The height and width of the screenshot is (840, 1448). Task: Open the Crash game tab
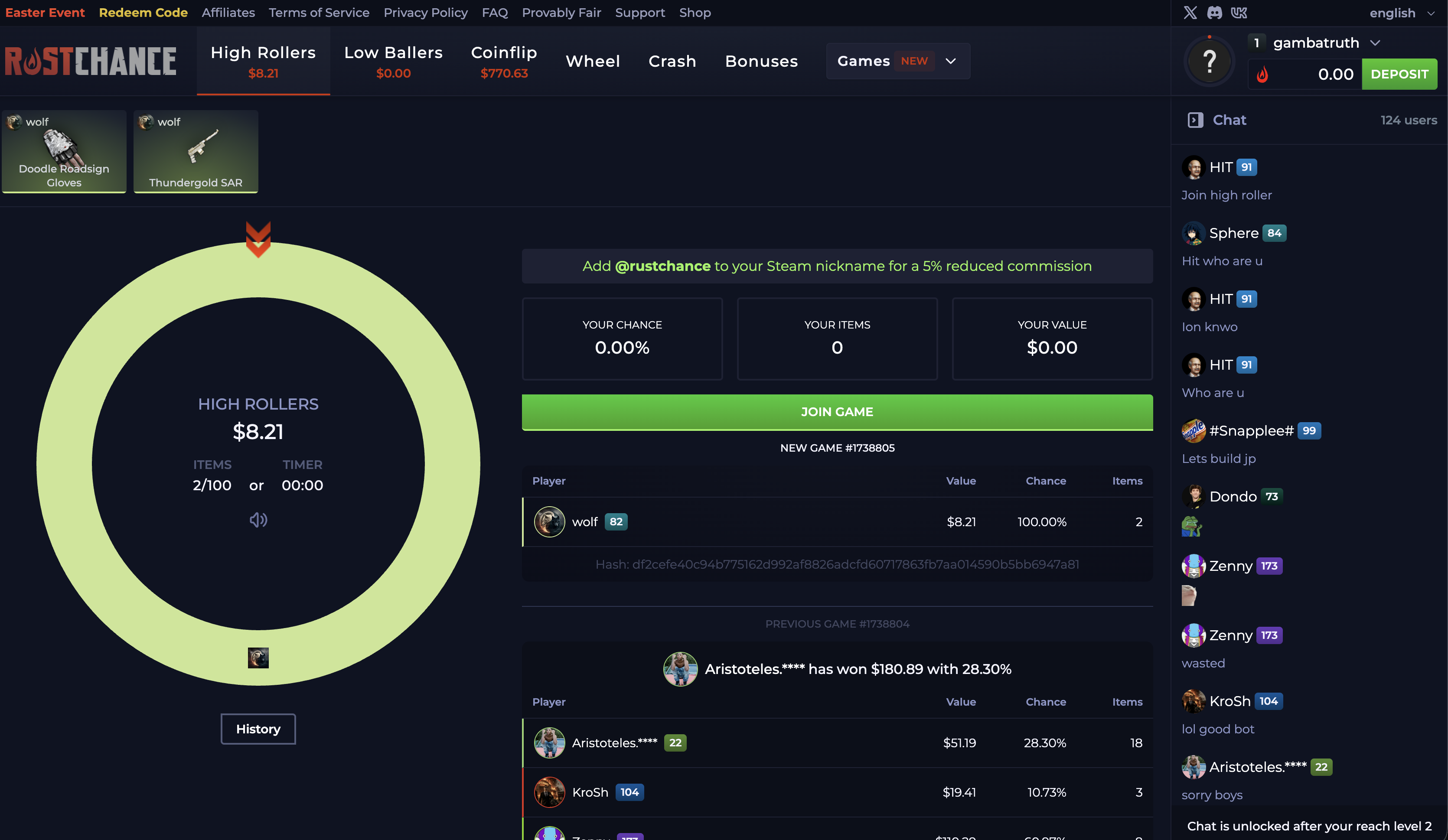click(x=672, y=61)
